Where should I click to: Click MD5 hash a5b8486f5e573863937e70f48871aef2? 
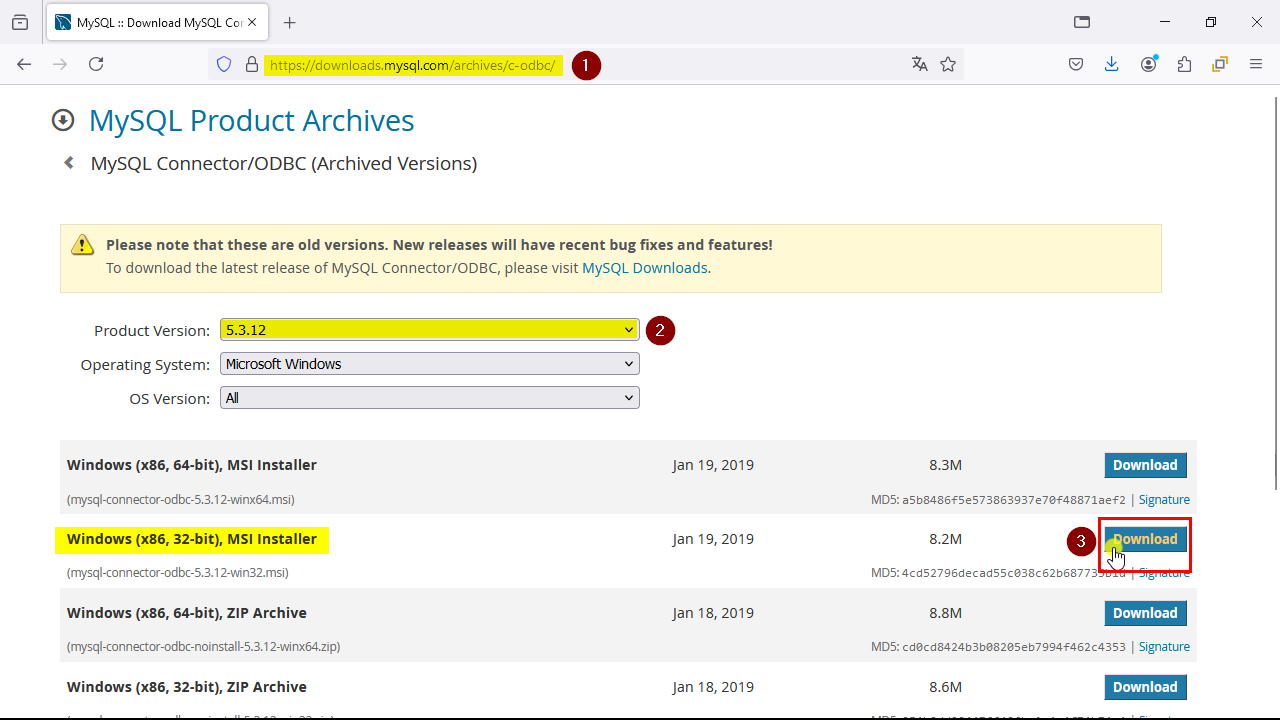pos(1014,500)
